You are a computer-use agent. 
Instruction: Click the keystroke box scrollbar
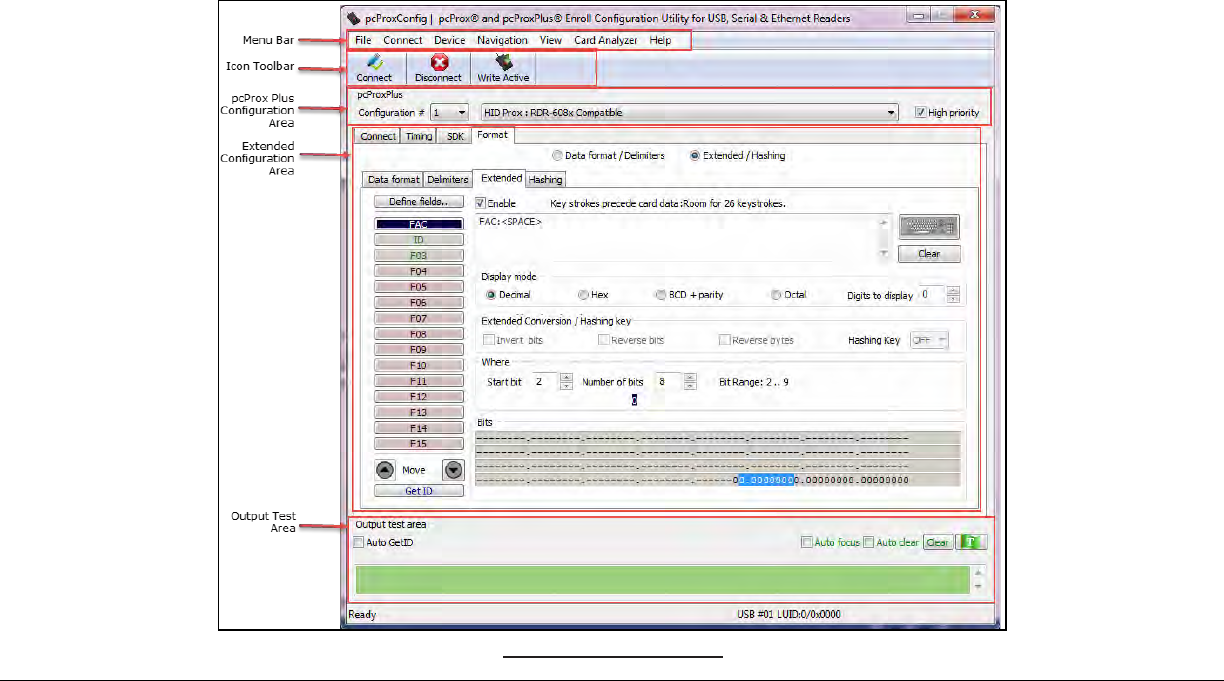[x=883, y=239]
